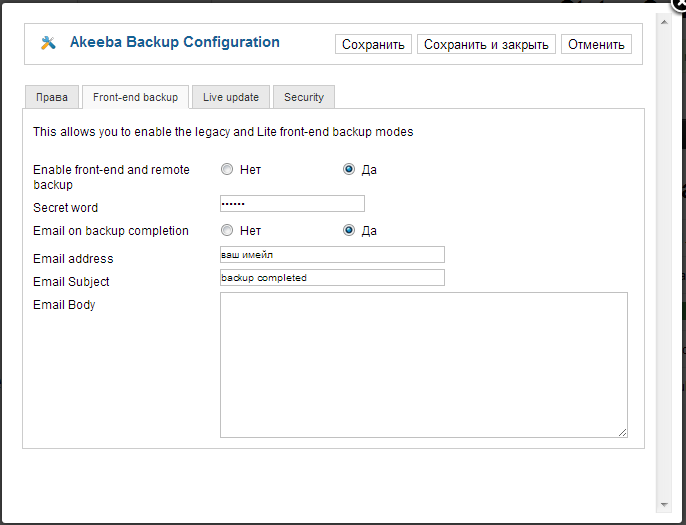The height and width of the screenshot is (525, 686).
Task: Click the Отменить button
Action: click(x=596, y=44)
